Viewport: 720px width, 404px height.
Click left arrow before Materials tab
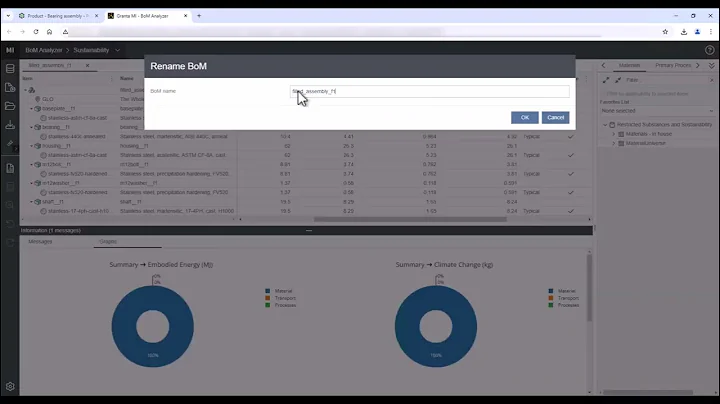pyautogui.click(x=603, y=65)
